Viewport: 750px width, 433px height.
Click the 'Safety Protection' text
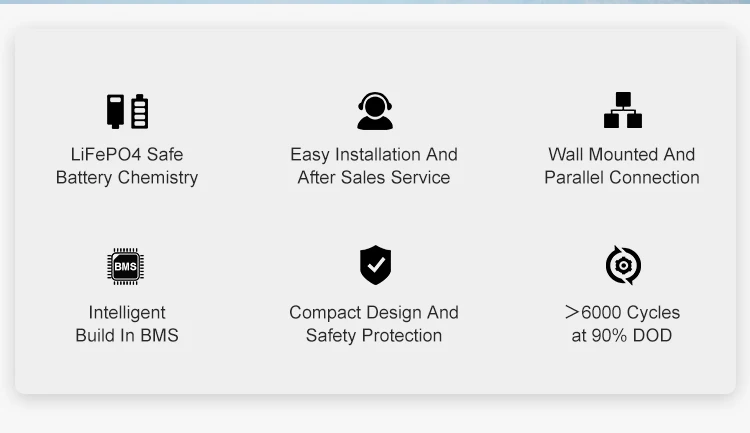tap(374, 335)
